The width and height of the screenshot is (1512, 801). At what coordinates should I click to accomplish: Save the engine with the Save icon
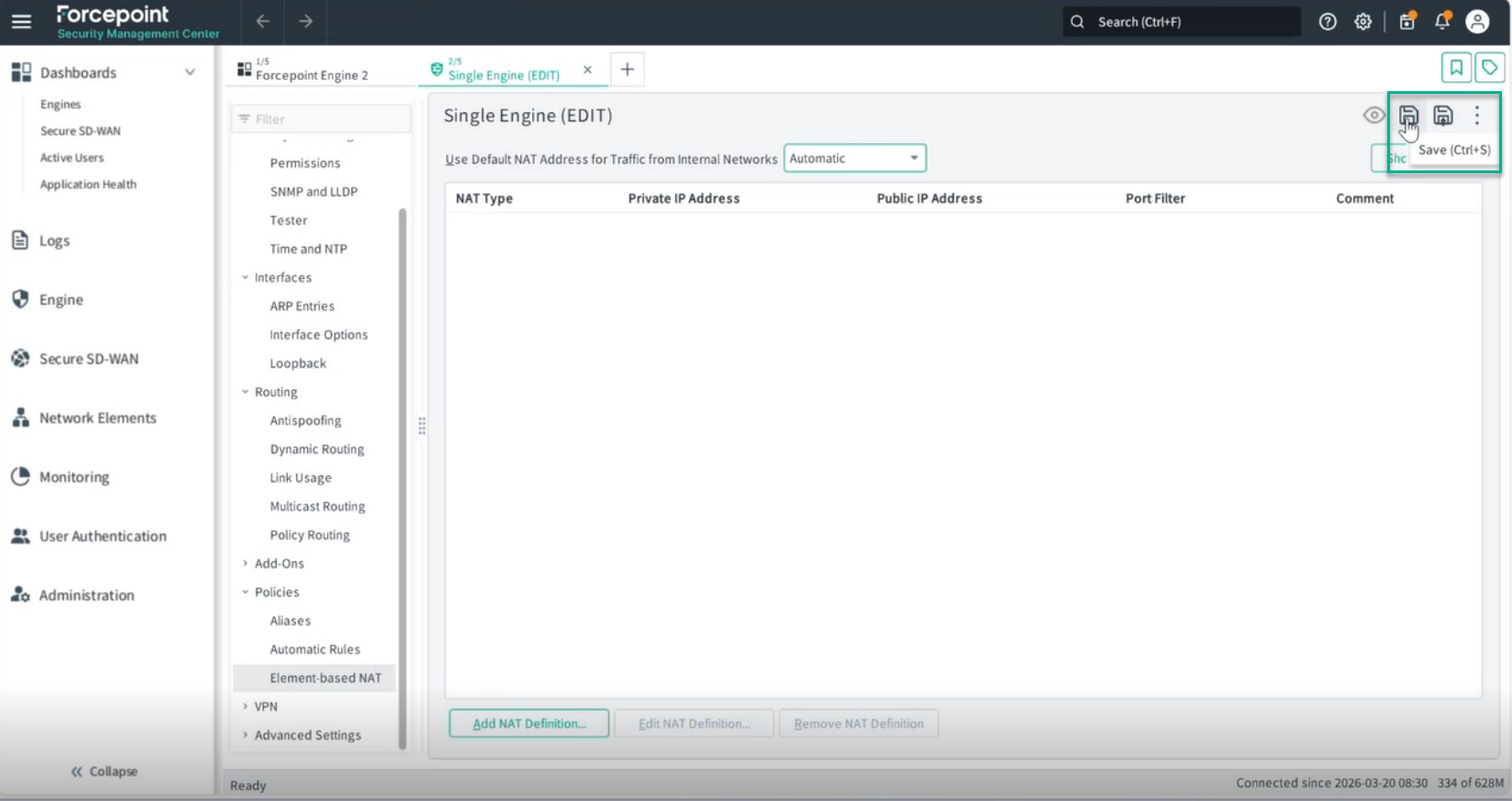[1408, 116]
